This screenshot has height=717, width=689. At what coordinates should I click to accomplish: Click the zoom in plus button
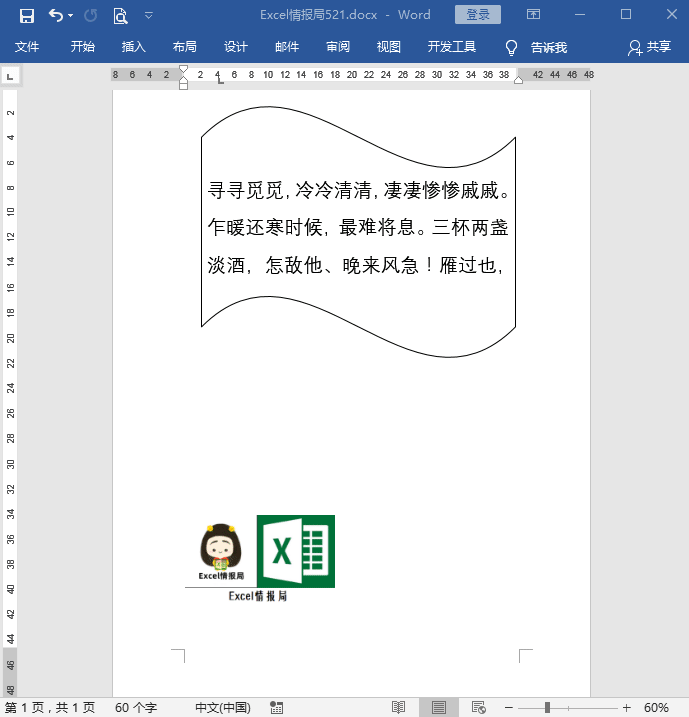pos(627,707)
